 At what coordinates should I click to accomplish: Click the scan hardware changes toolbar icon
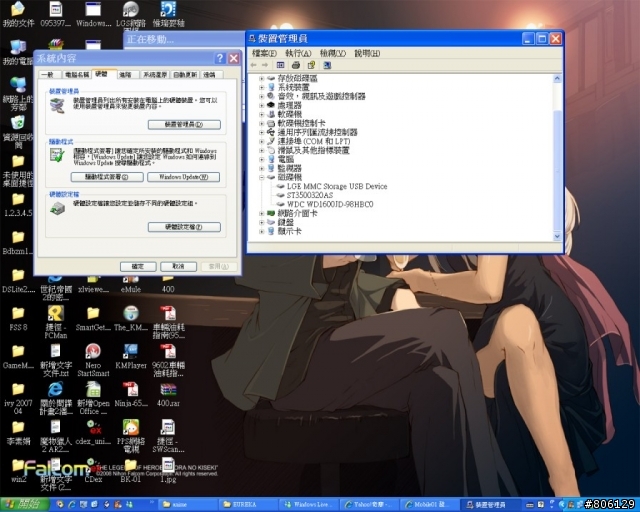[327, 65]
